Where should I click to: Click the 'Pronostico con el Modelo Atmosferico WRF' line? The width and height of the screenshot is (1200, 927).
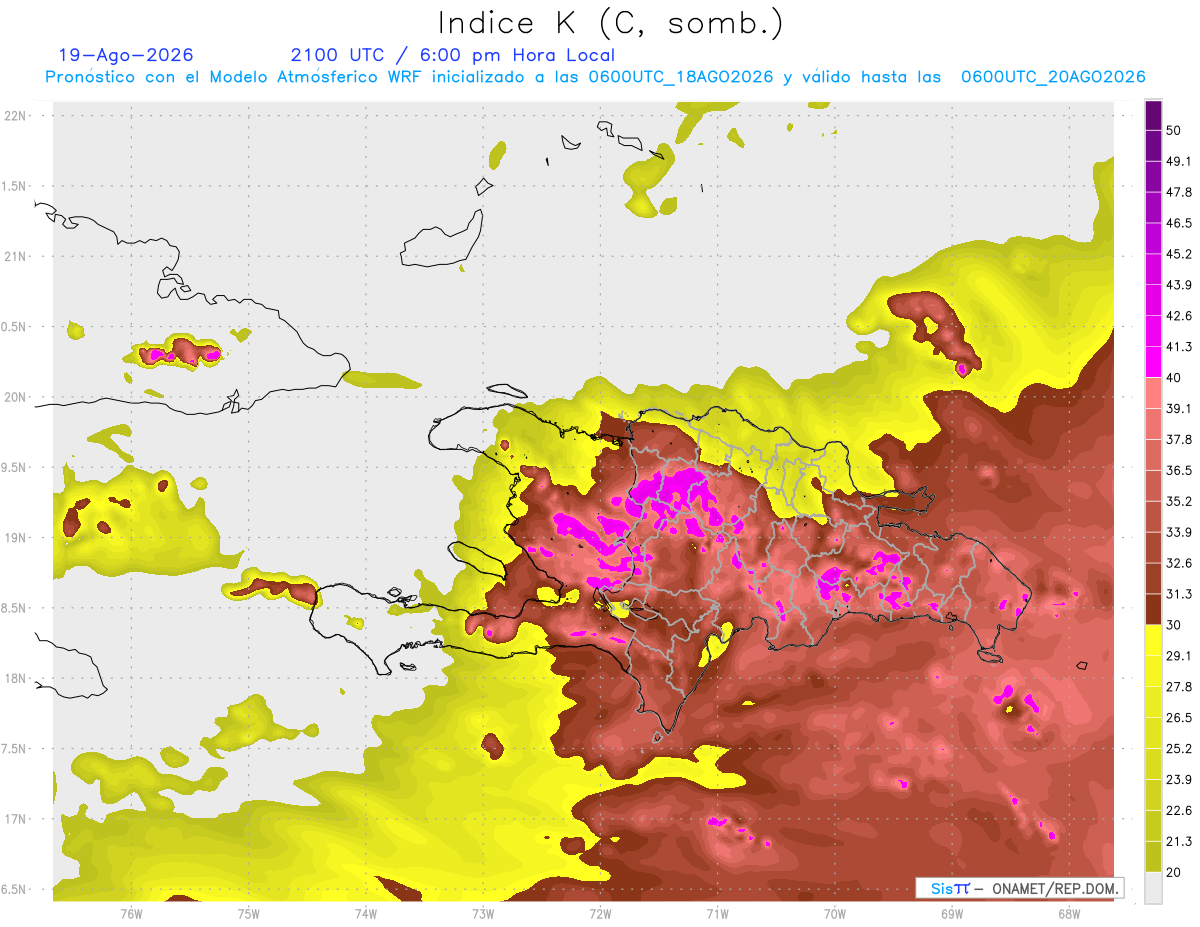click(x=595, y=77)
